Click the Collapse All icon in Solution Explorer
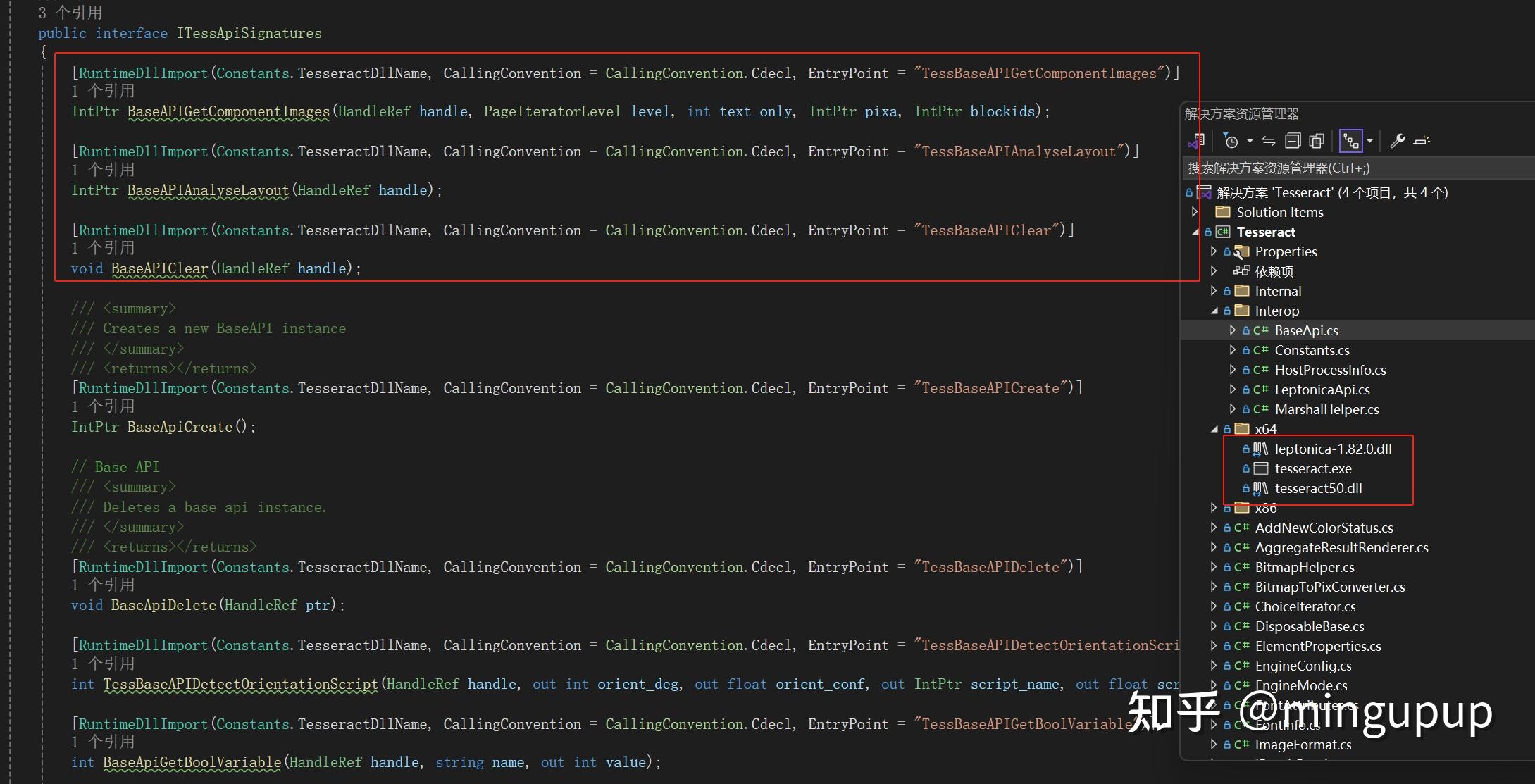1535x784 pixels. coord(1293,141)
